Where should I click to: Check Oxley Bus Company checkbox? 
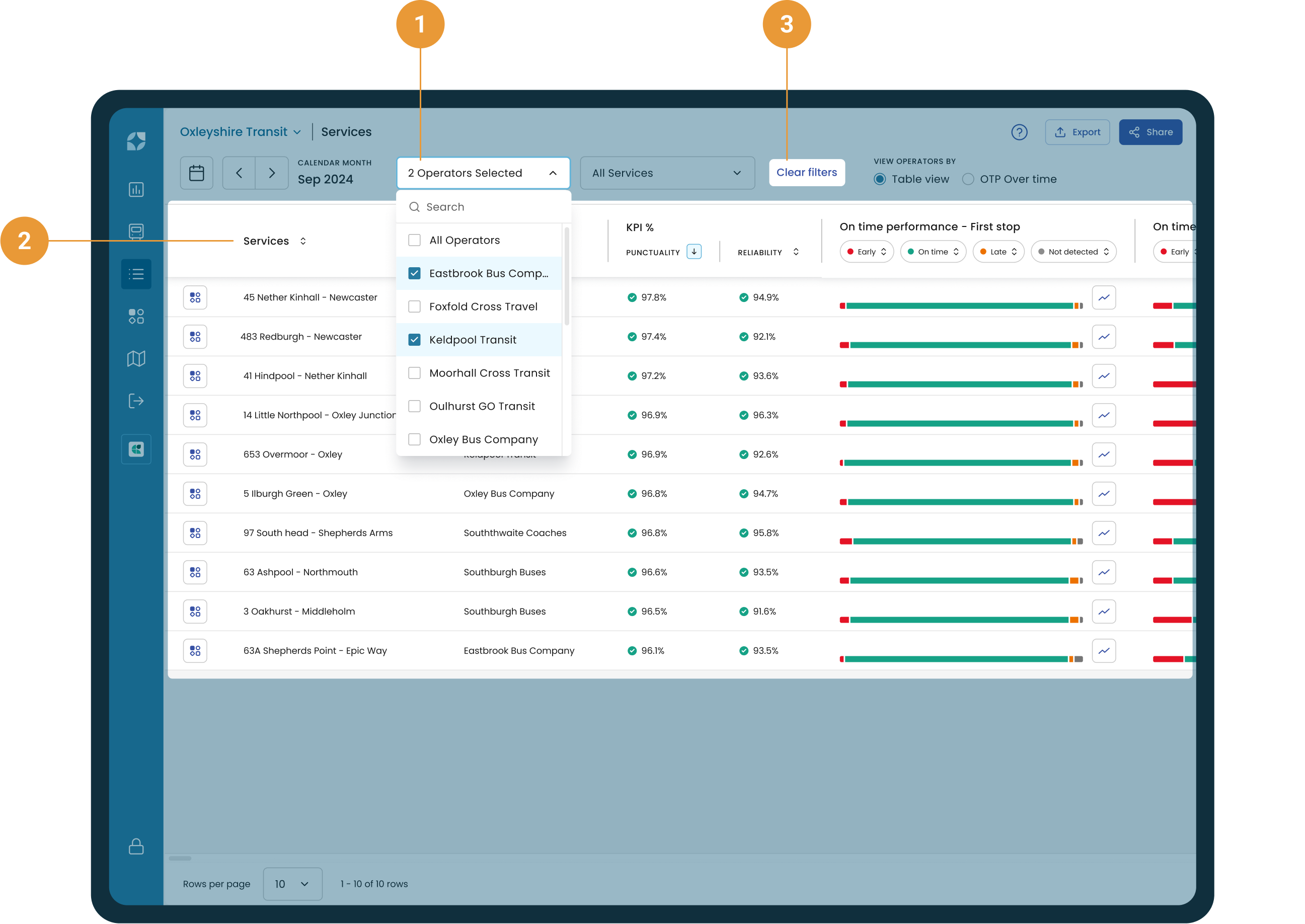pyautogui.click(x=414, y=439)
